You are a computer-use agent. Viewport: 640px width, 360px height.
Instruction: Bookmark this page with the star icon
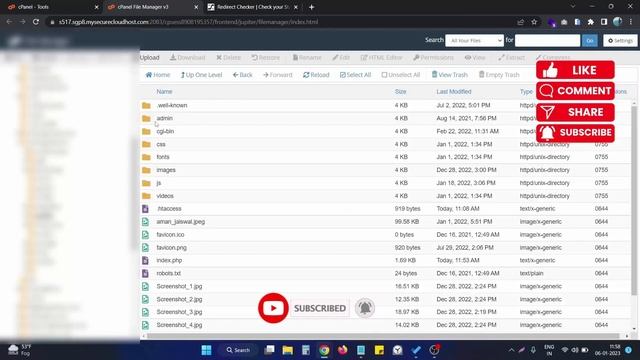coord(534,22)
